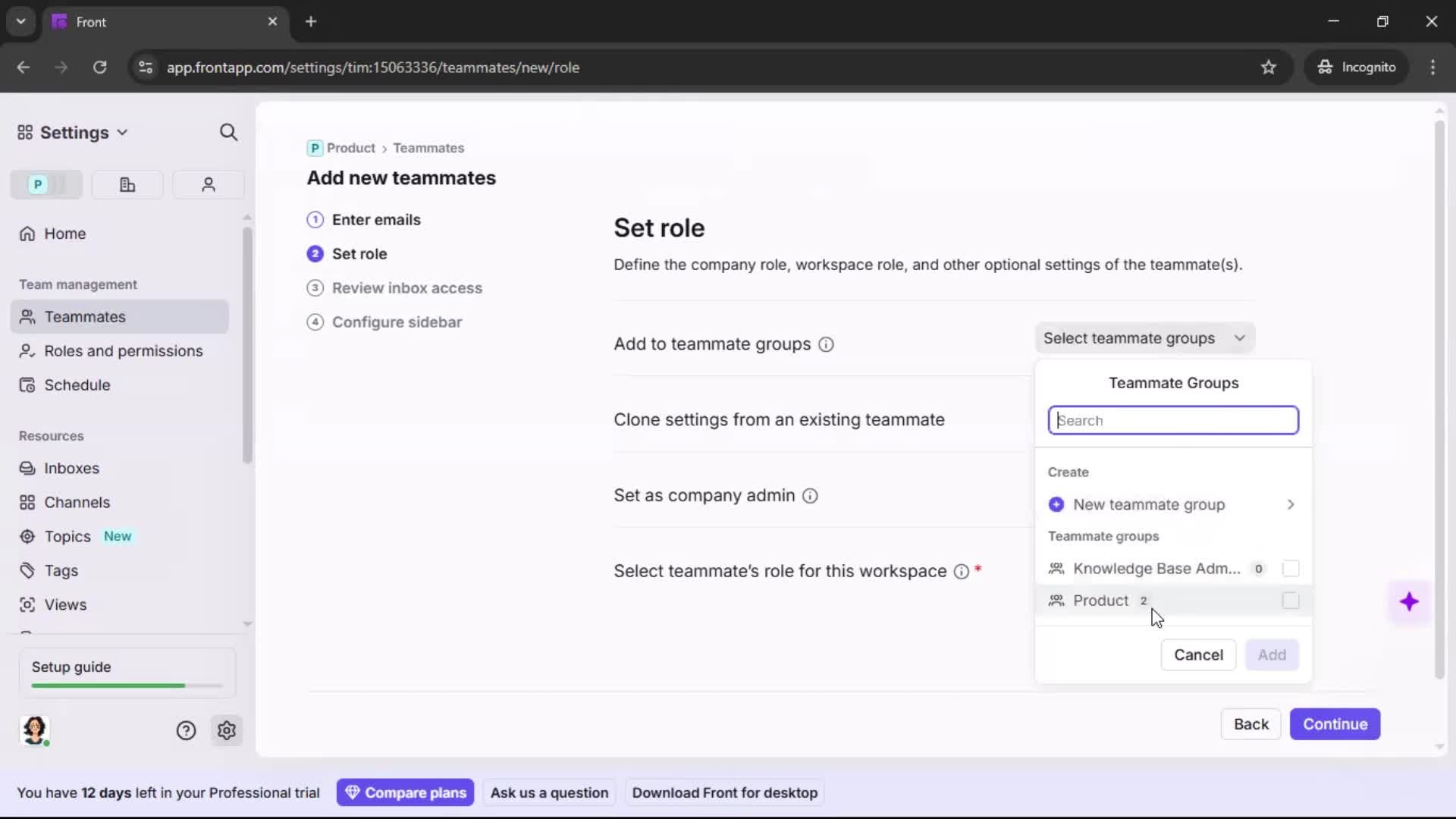Image resolution: width=1456 pixels, height=819 pixels.
Task: Open the preferences gear near the setup guide
Action: pyautogui.click(x=227, y=730)
